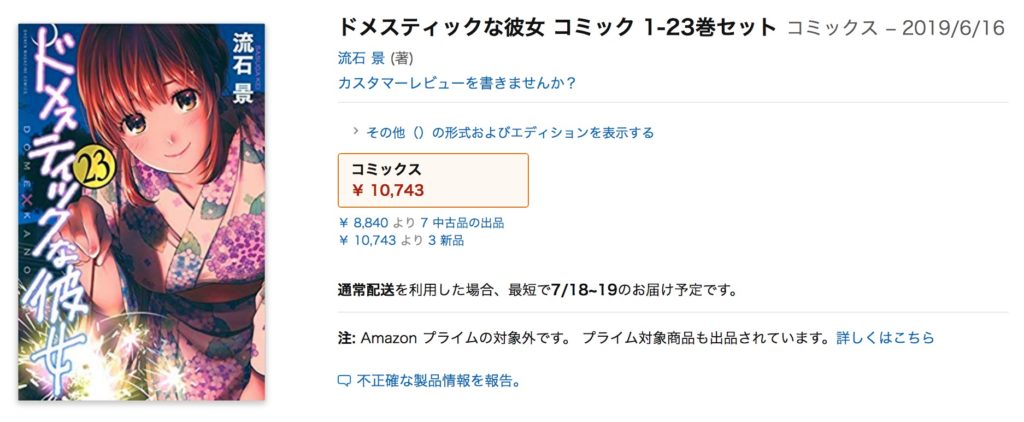Click the 7/18~19 delivery date

pos(584,289)
